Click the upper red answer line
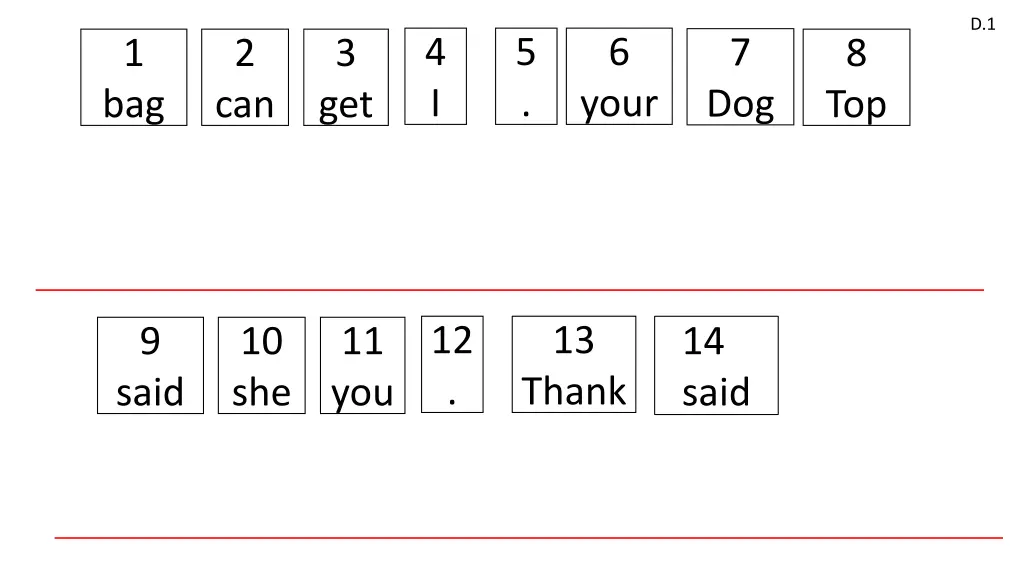 (510, 290)
